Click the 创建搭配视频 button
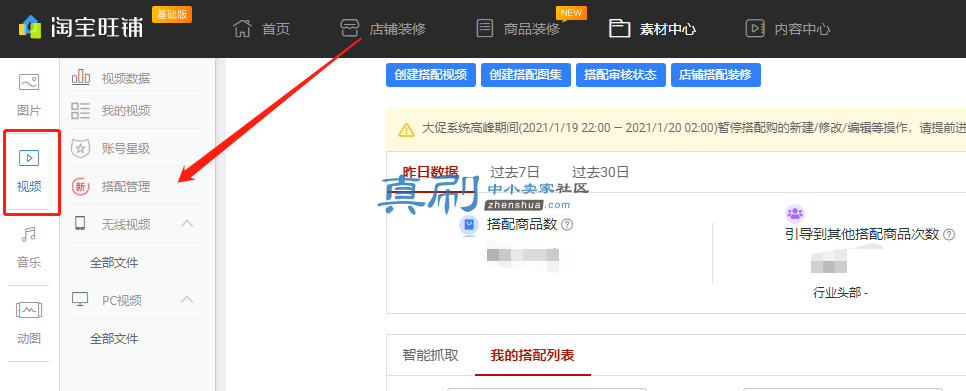The height and width of the screenshot is (391, 966). point(431,75)
